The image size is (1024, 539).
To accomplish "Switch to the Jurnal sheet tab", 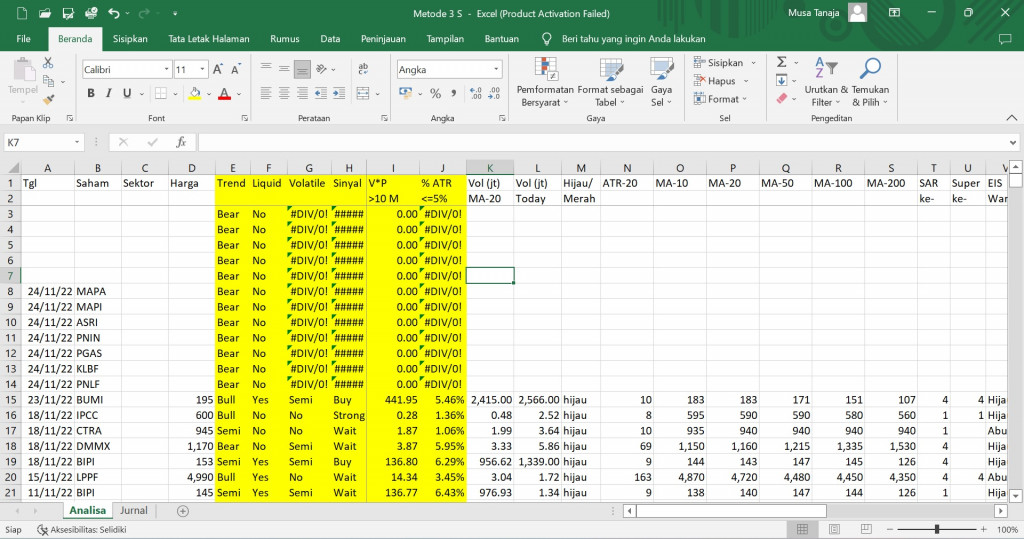I will click(x=134, y=511).
